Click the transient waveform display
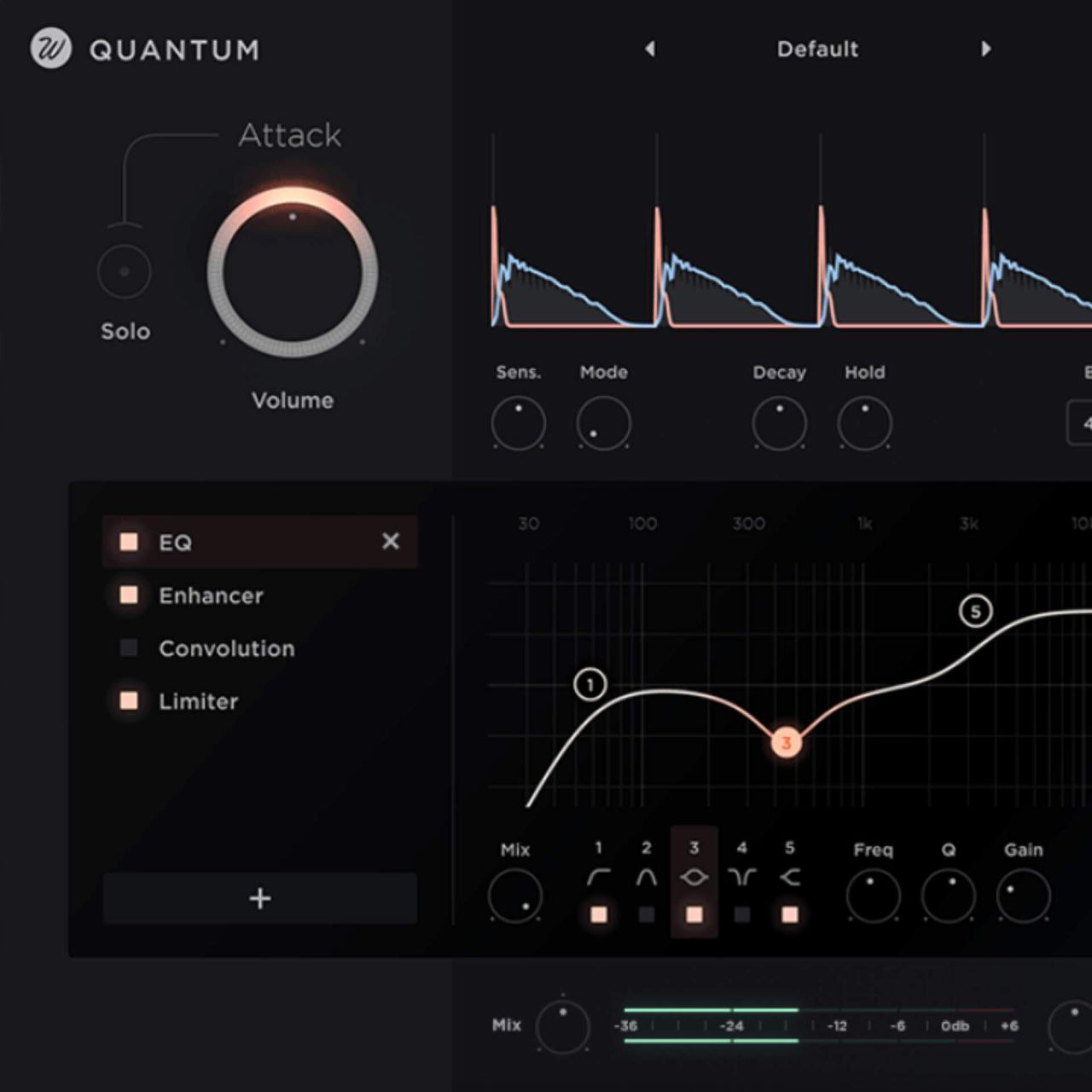This screenshot has height=1092, width=1092. tap(791, 230)
